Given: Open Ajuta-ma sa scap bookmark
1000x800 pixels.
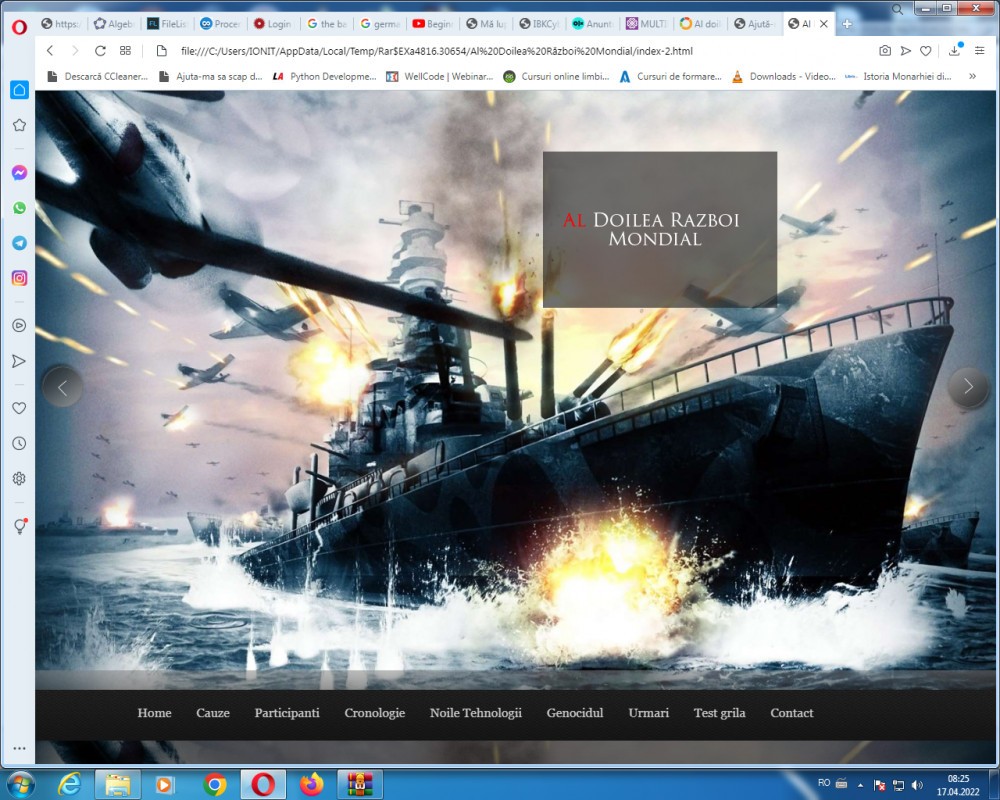Looking at the screenshot, I should pyautogui.click(x=211, y=77).
